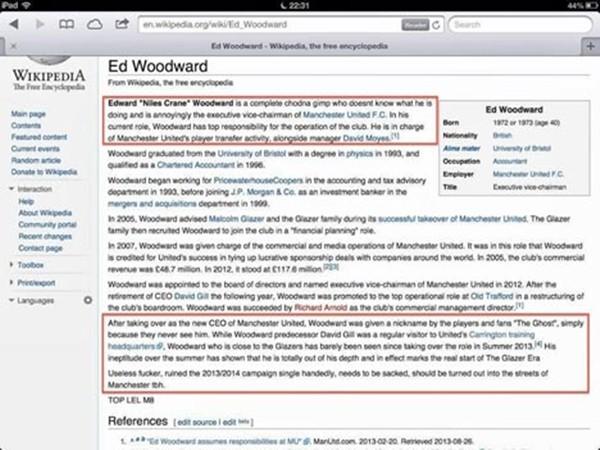Collapse the Interaction sidebar section
This screenshot has width=600, height=450.
pos(31,189)
